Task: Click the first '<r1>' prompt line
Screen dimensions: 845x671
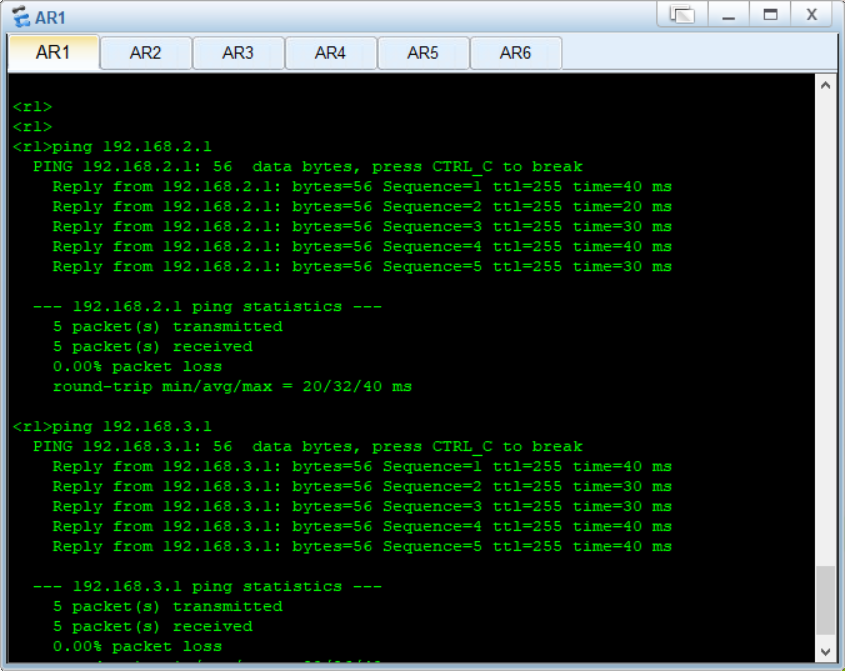Action: tap(32, 107)
